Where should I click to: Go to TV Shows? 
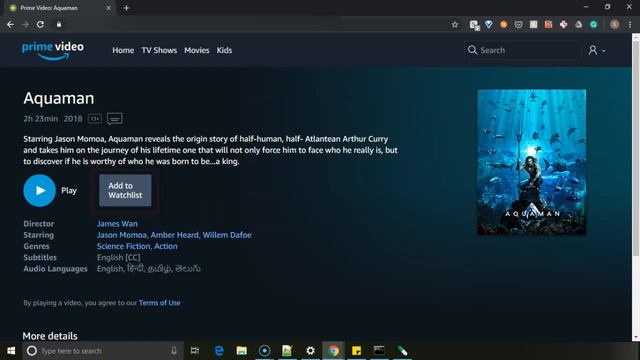(x=159, y=50)
